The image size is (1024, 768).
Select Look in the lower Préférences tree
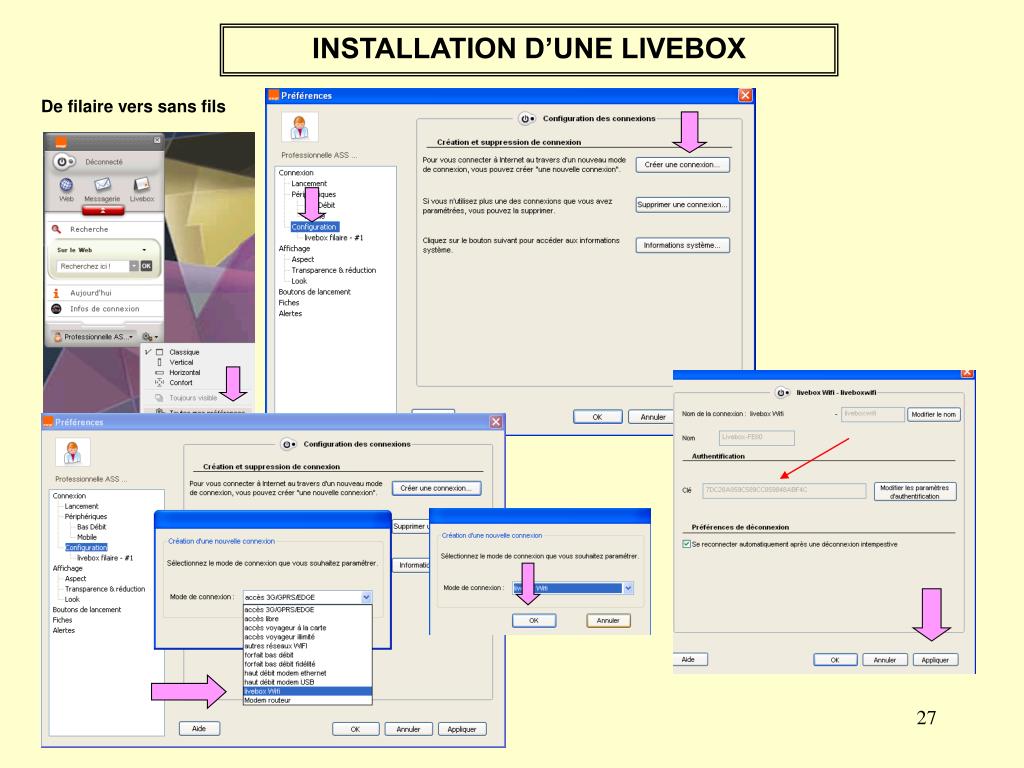coord(72,599)
